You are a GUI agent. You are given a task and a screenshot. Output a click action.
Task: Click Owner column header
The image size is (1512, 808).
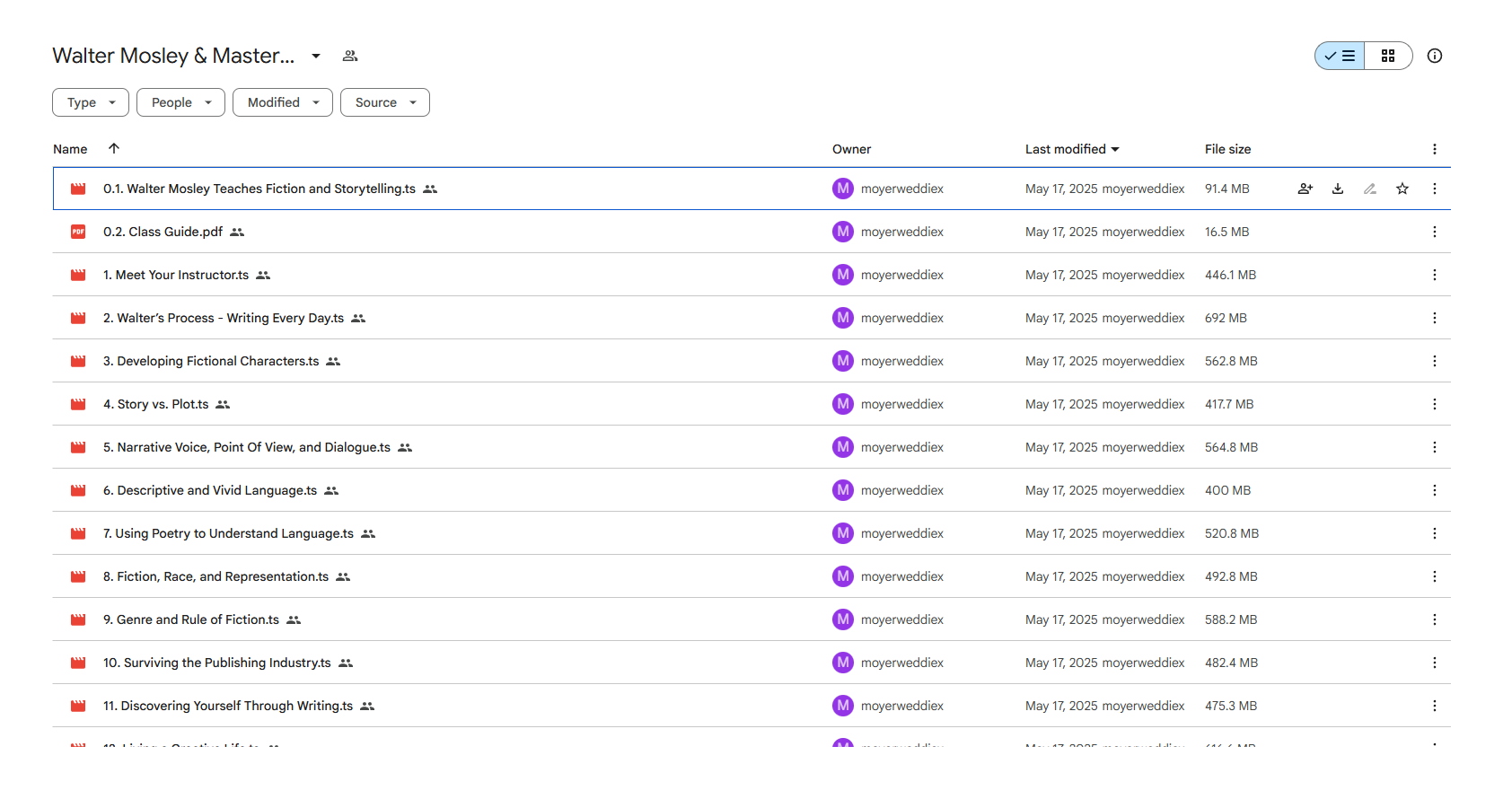point(851,149)
